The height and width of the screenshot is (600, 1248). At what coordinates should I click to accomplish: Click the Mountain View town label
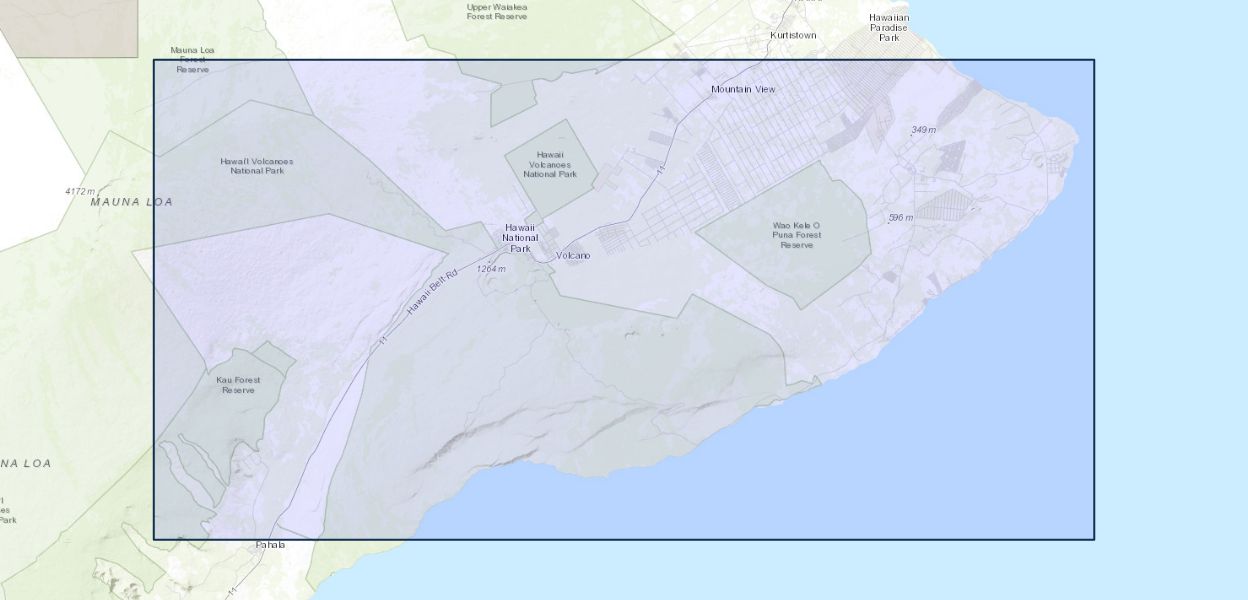click(743, 89)
